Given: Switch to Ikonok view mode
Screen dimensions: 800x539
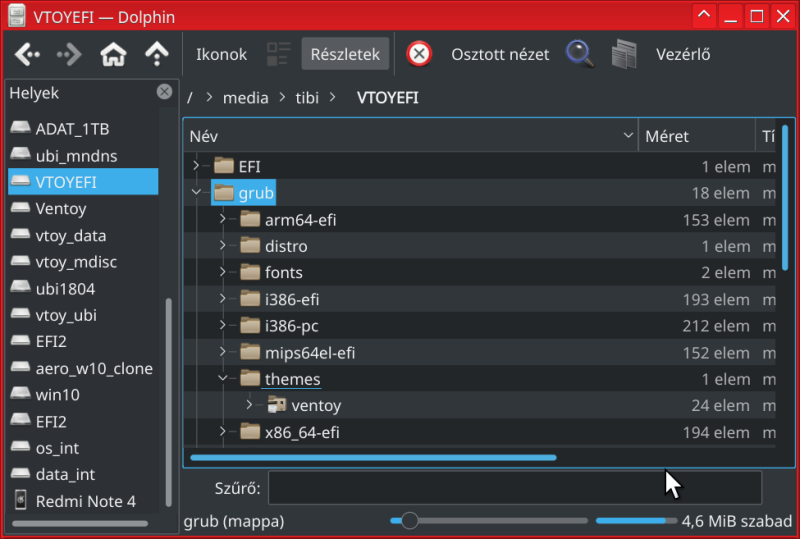Looking at the screenshot, I should [x=221, y=54].
